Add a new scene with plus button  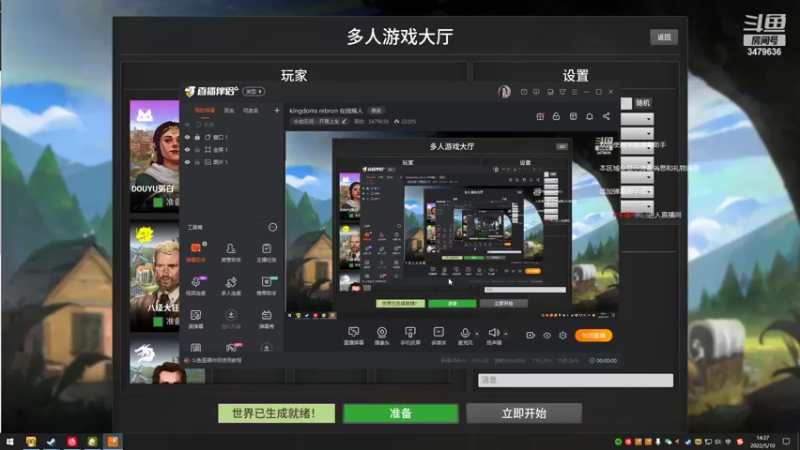point(277,110)
